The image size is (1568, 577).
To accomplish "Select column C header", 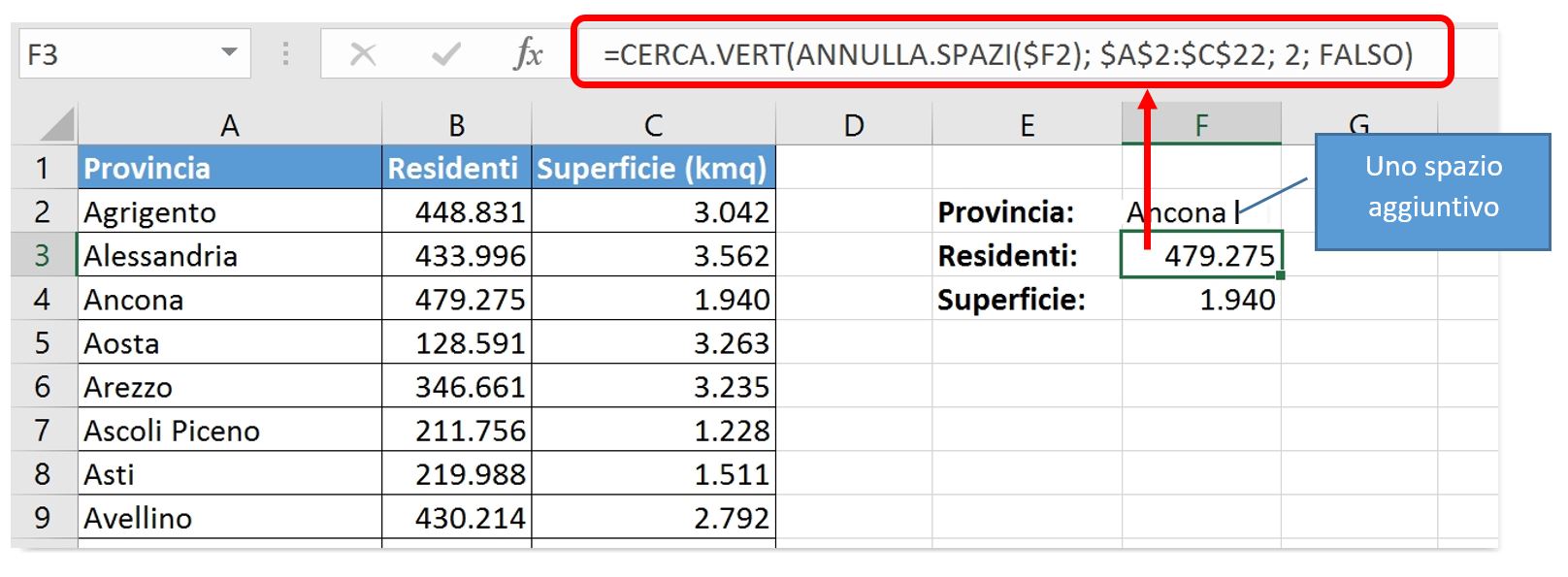I will click(x=654, y=125).
